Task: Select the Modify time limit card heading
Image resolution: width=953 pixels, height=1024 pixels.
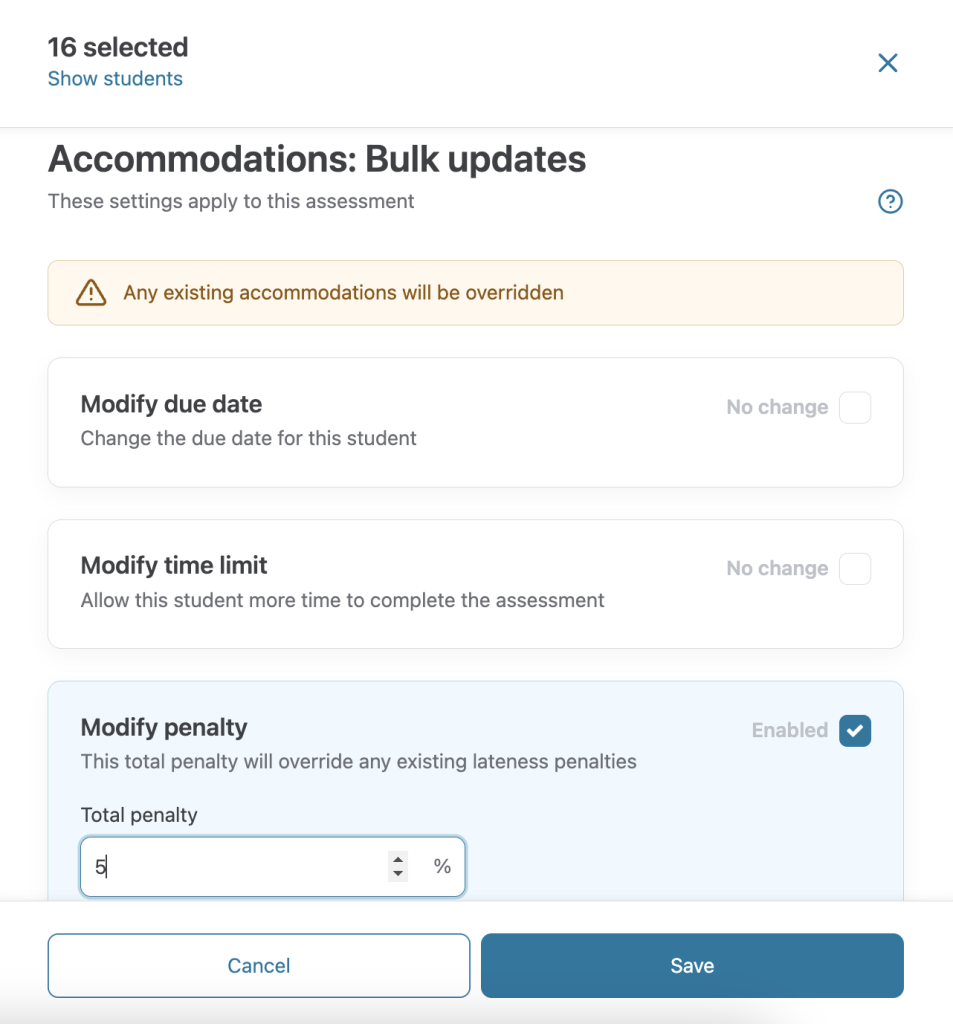Action: (174, 566)
